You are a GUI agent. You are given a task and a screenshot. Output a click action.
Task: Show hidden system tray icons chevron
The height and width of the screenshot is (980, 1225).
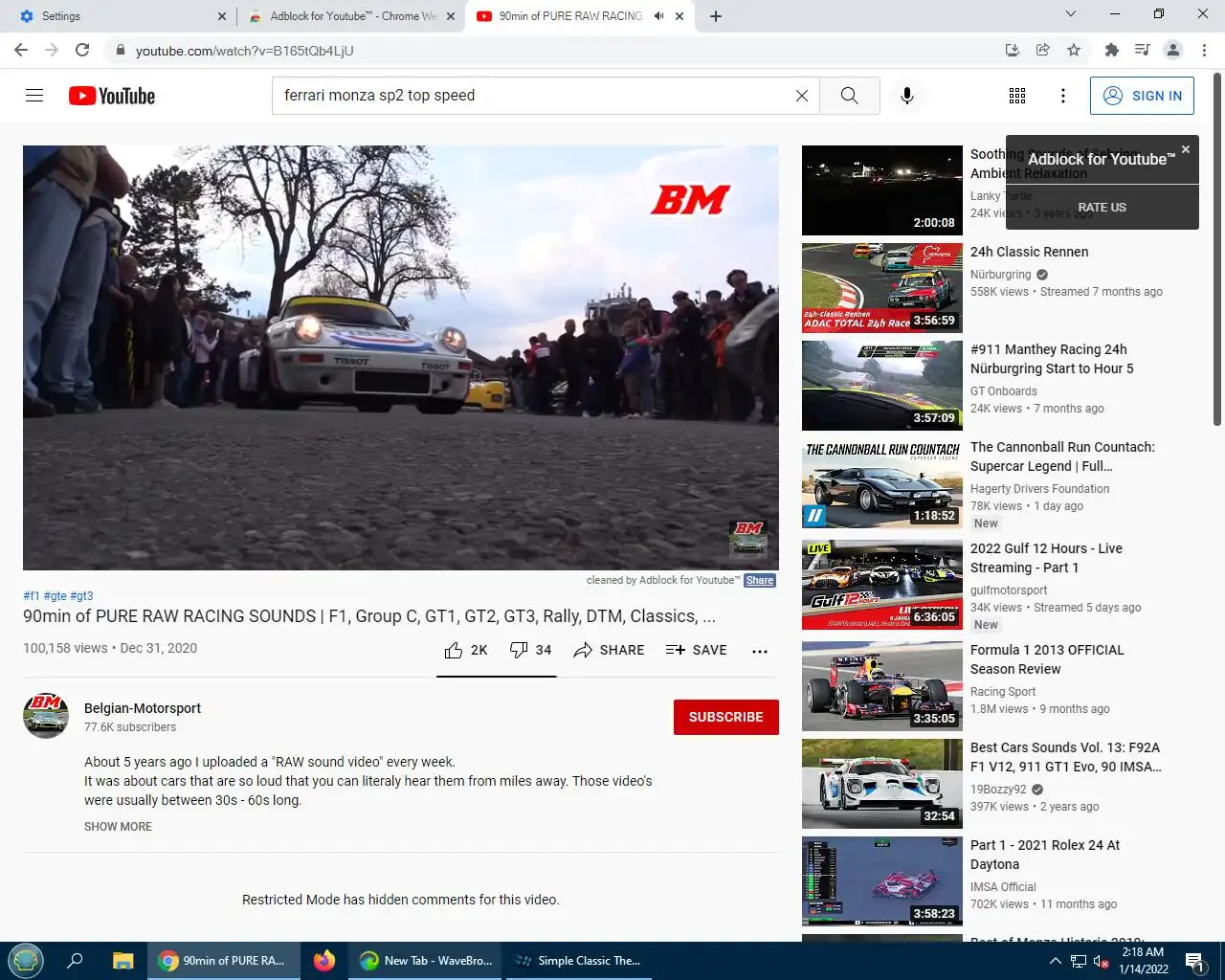(x=1055, y=961)
